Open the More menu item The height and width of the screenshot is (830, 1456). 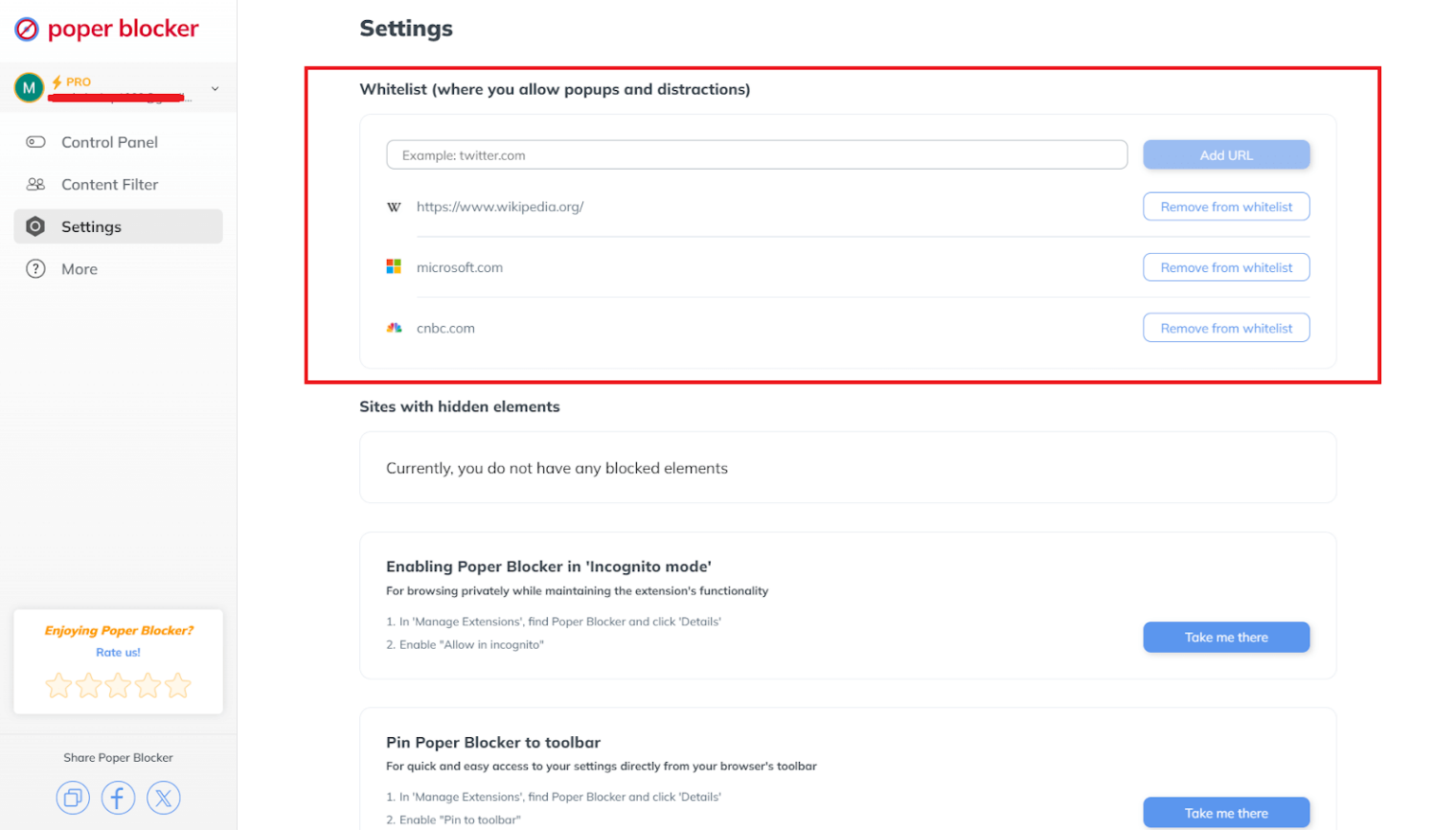[79, 269]
